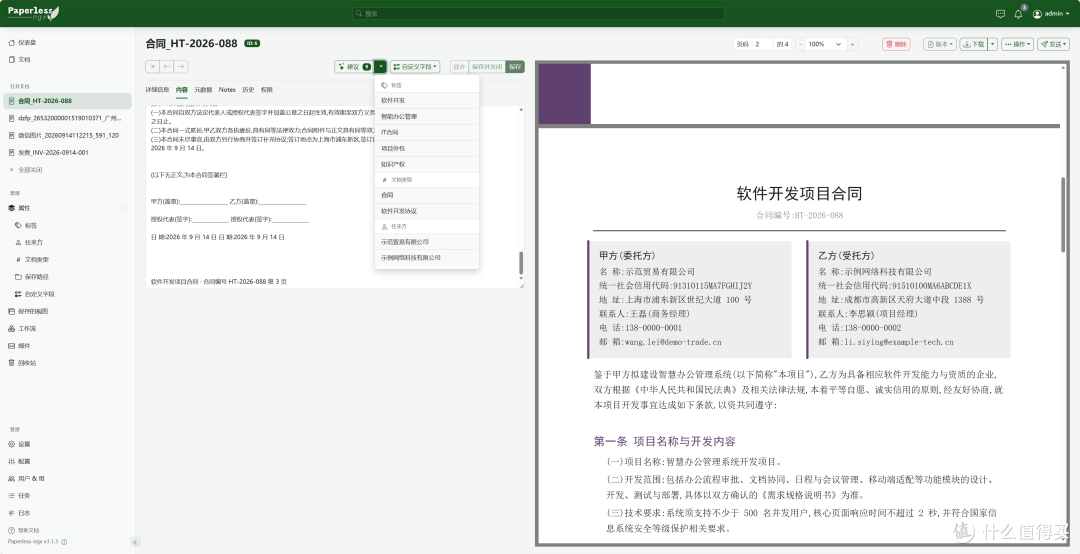Choose suggested correspondent 示范贸易有限公司

pyautogui.click(x=427, y=242)
